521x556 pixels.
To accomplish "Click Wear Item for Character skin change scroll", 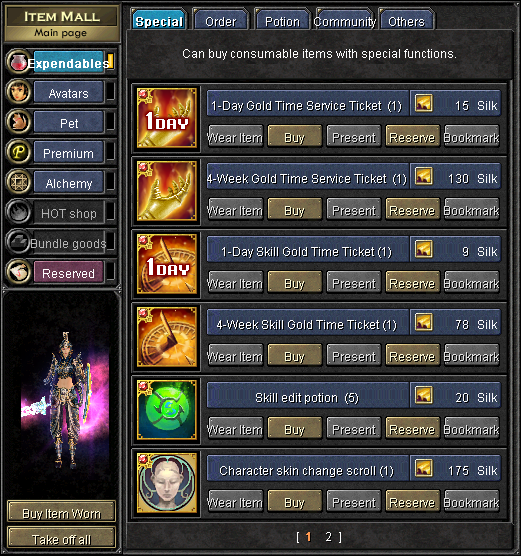I will (235, 501).
